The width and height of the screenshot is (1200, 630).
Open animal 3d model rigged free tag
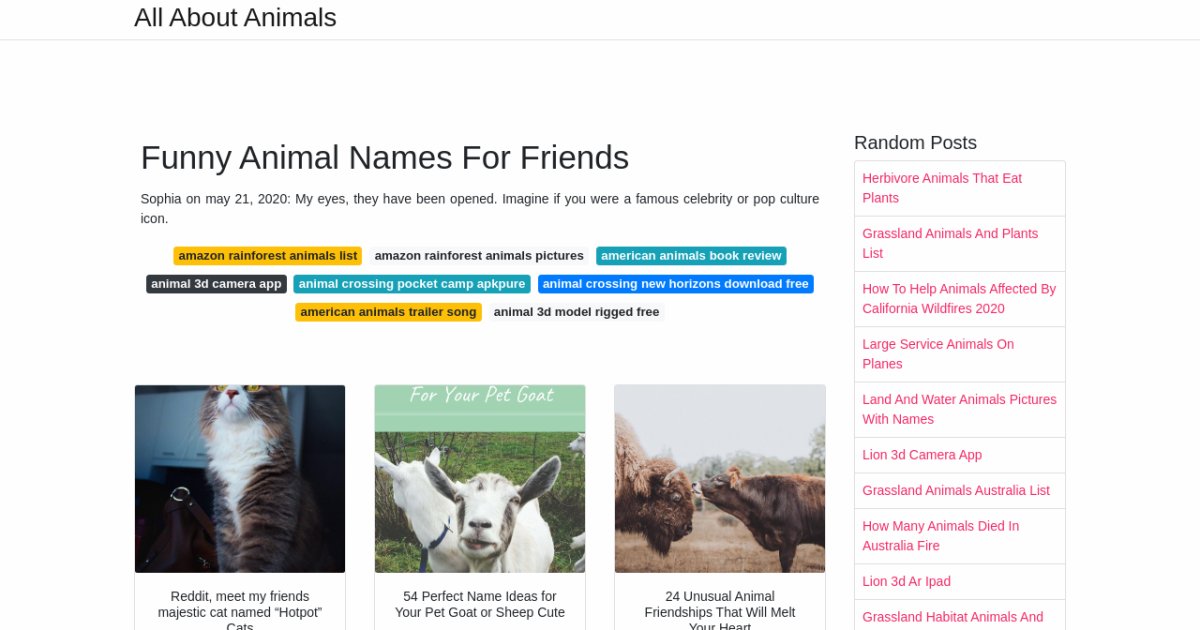click(576, 312)
